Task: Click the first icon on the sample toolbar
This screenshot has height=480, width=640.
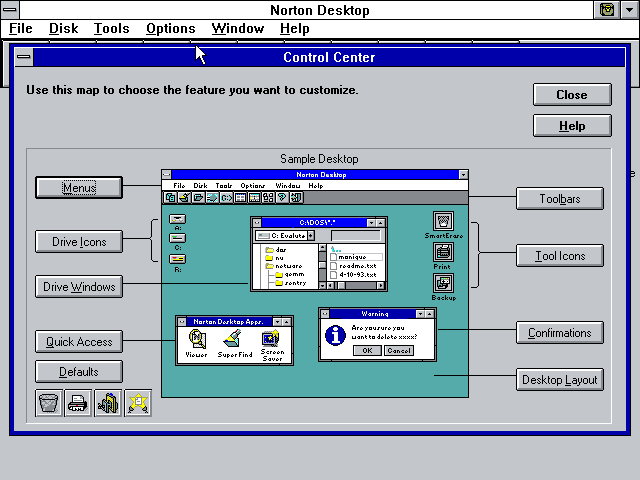Action: coord(170,198)
